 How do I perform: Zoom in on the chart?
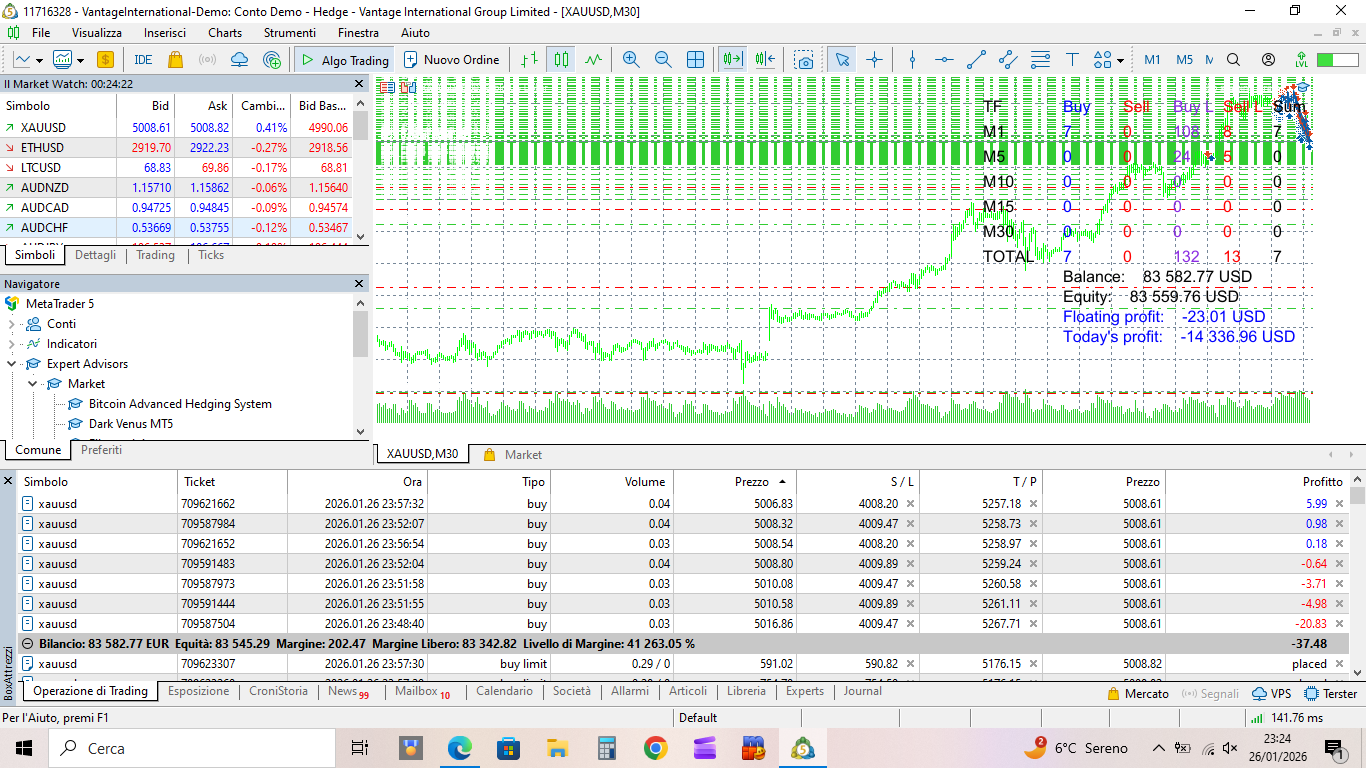coord(631,60)
